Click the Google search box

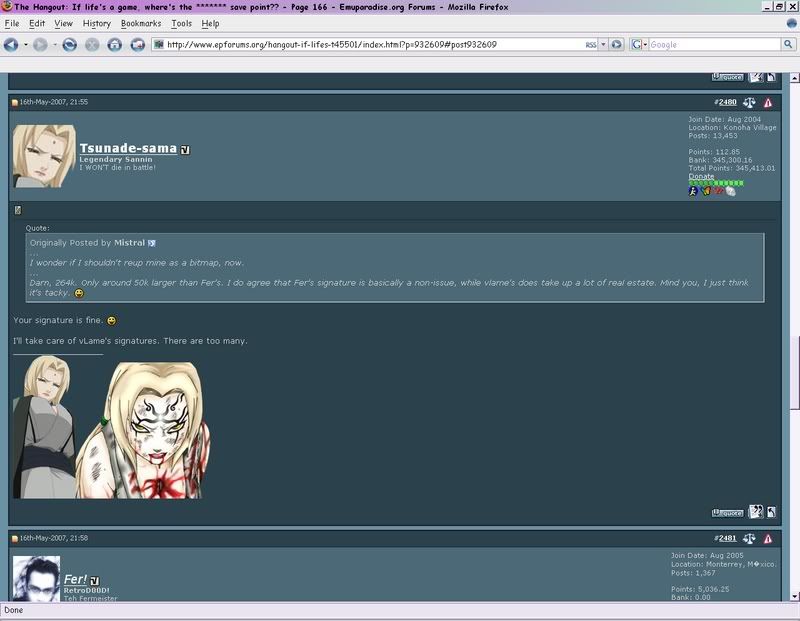point(714,44)
